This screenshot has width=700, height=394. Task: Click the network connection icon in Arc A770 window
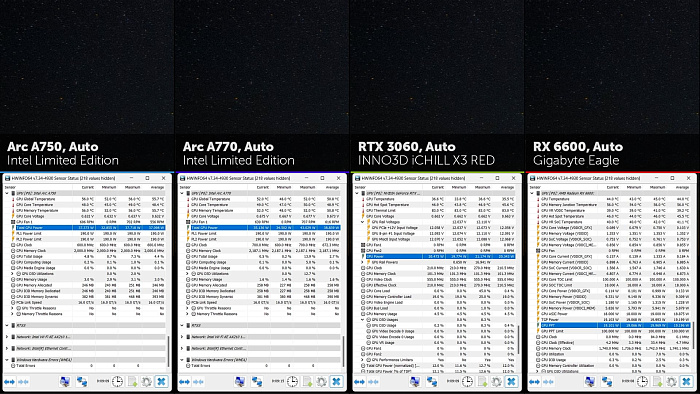click(x=257, y=382)
